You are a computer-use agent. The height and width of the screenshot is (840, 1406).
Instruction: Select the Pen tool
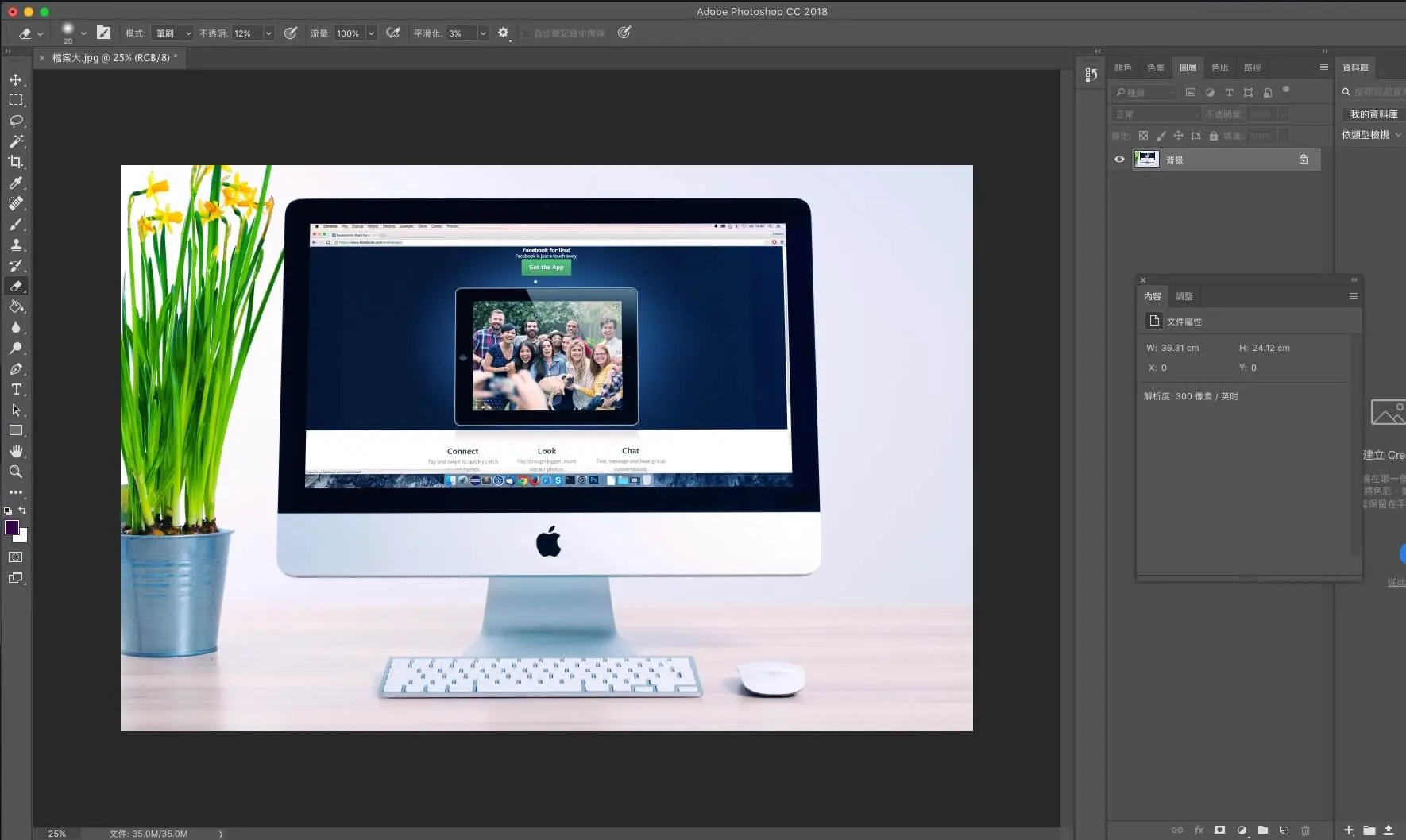pyautogui.click(x=16, y=368)
